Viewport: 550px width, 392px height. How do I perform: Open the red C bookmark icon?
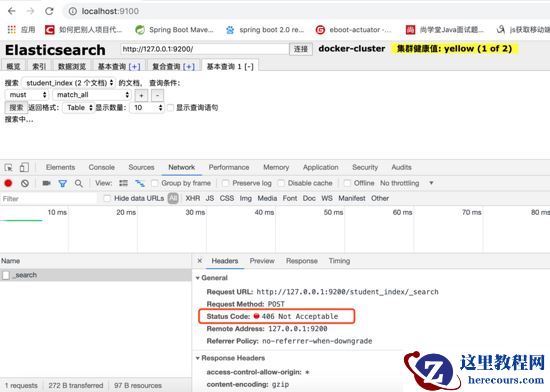point(49,30)
